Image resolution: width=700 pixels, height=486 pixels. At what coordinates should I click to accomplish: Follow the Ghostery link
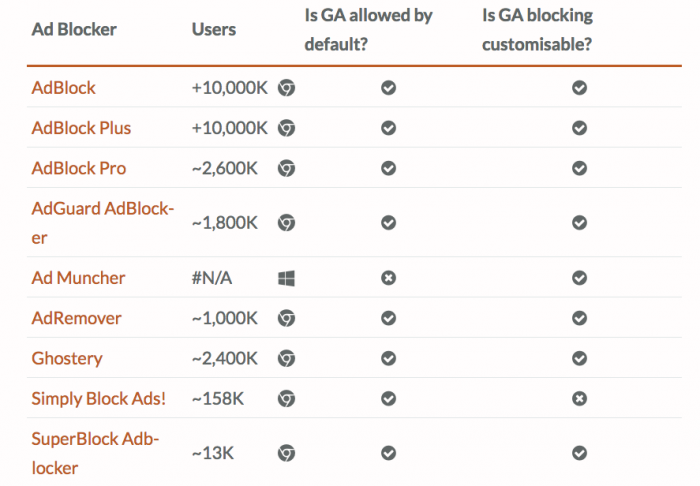tap(67, 358)
